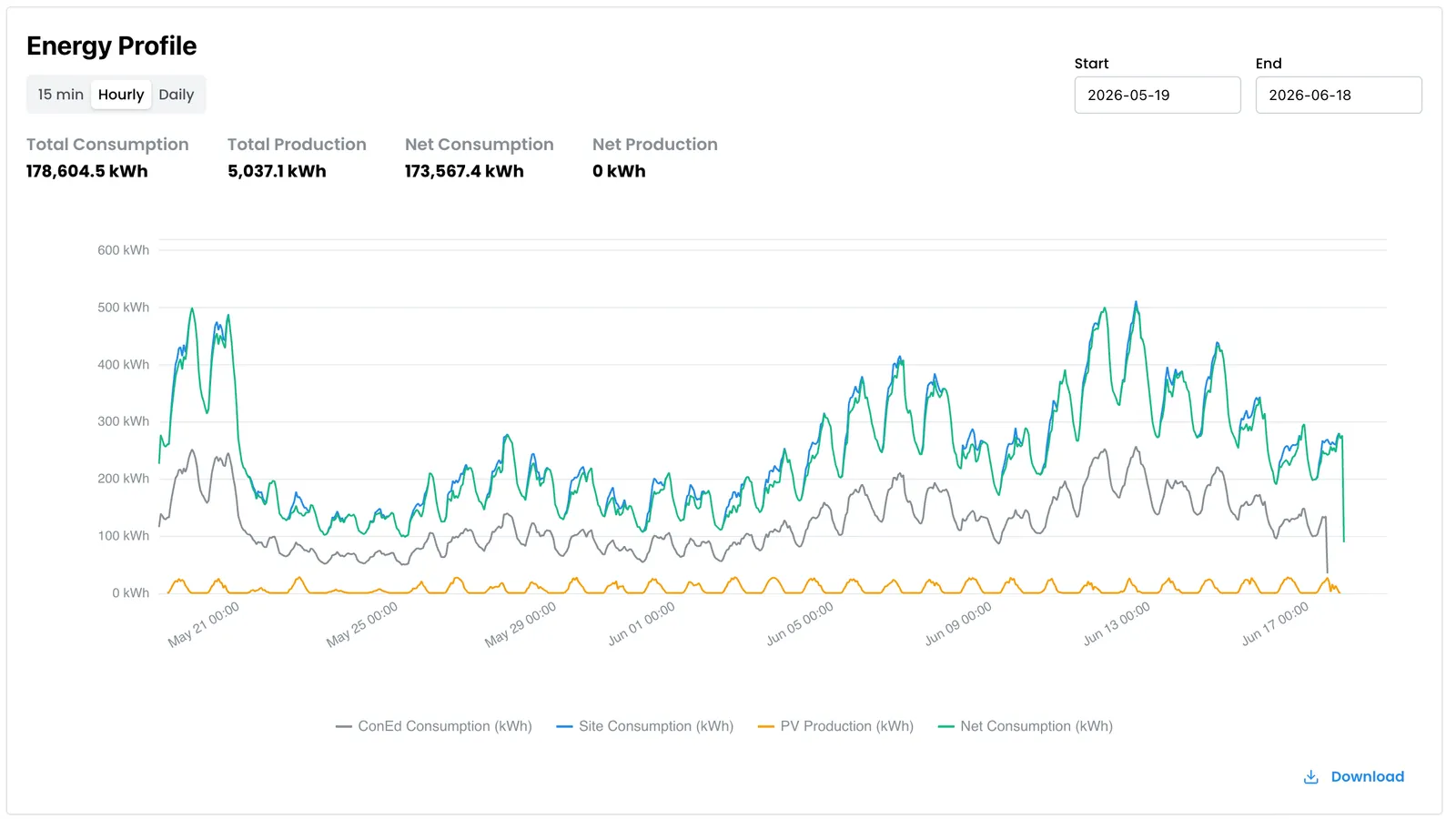This screenshot has height=819, width=1456.
Task: Click the End label above date field
Action: [1269, 64]
